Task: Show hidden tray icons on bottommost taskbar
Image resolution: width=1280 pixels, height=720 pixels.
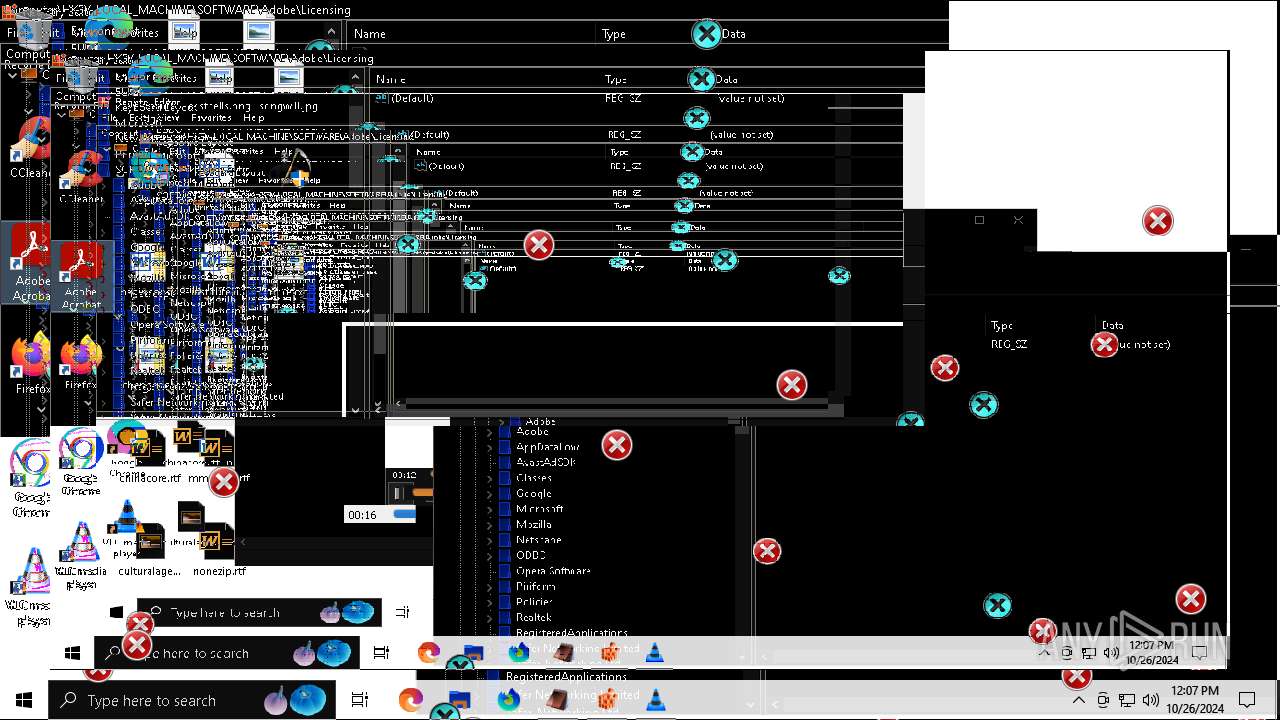Action: tap(1078, 700)
